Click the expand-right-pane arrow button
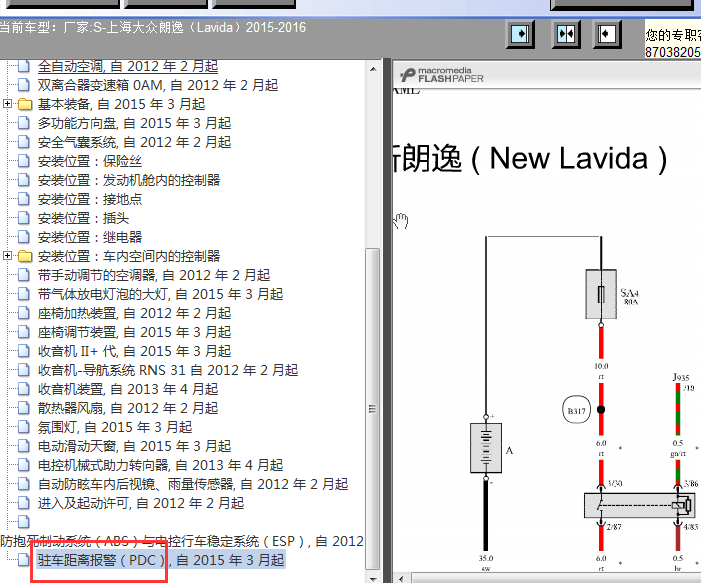The height and width of the screenshot is (583, 701). 520,34
